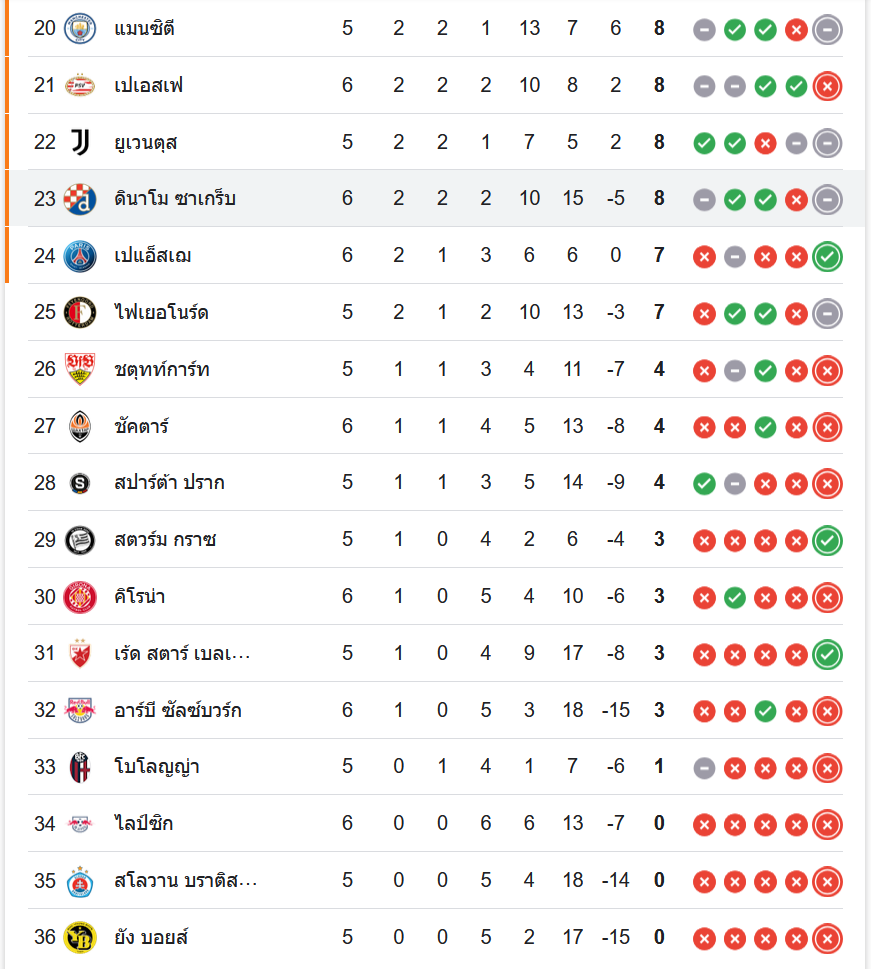Click the Bologna club crest
The image size is (871, 969).
pos(79,768)
